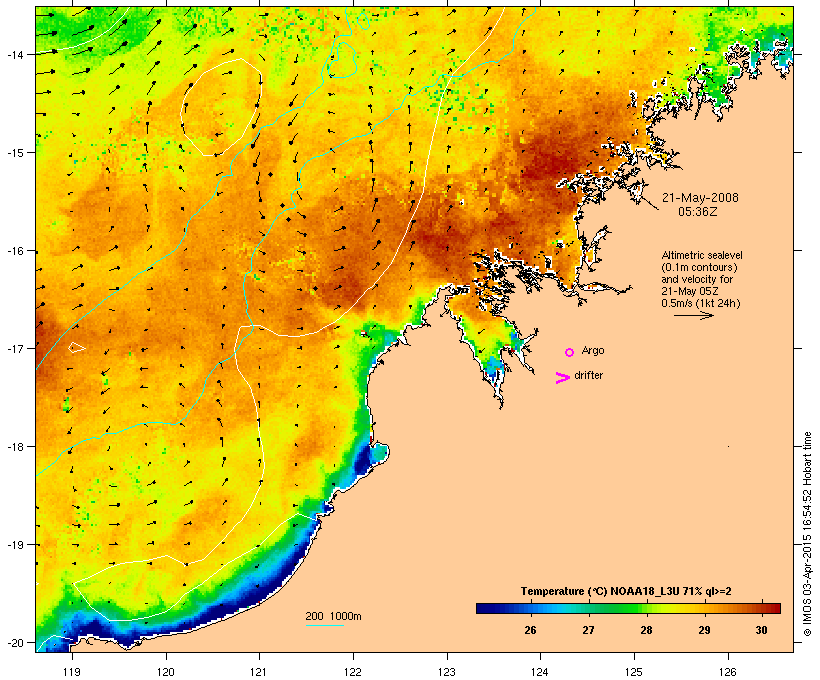Click the latitude label -20
The height and width of the screenshot is (680, 820).
[x=15, y=643]
